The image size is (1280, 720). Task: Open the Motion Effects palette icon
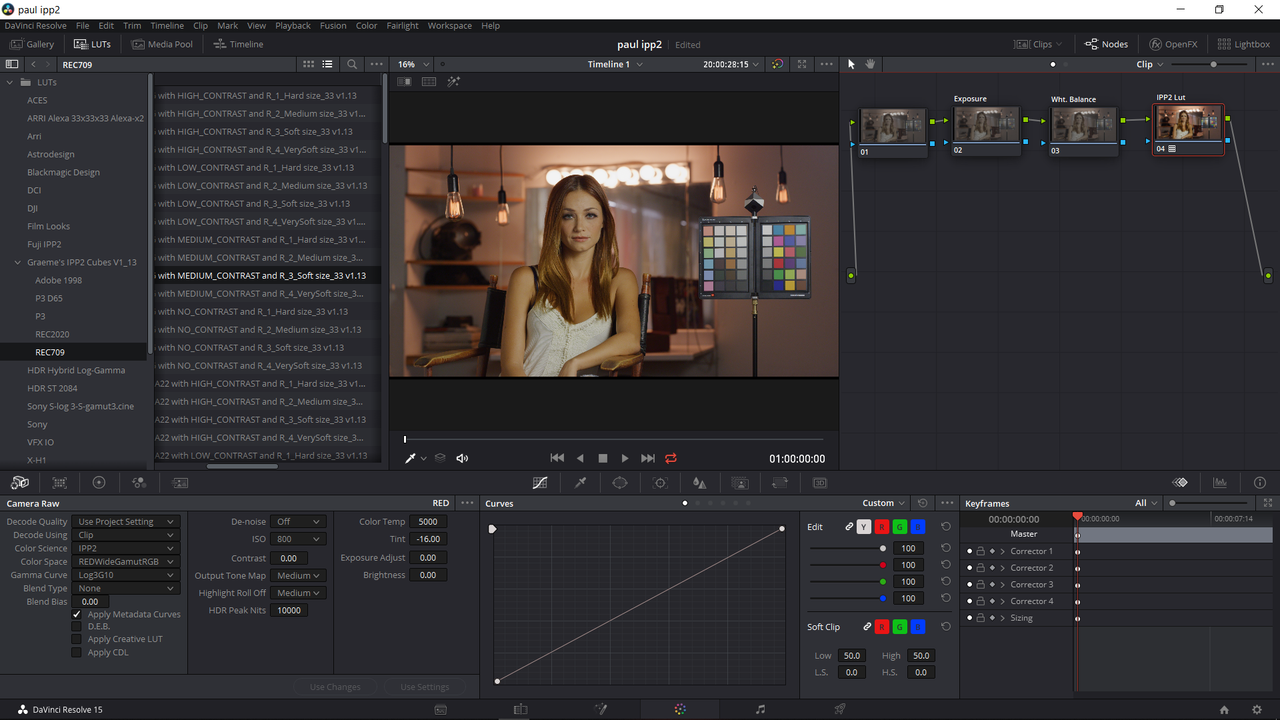coord(180,482)
